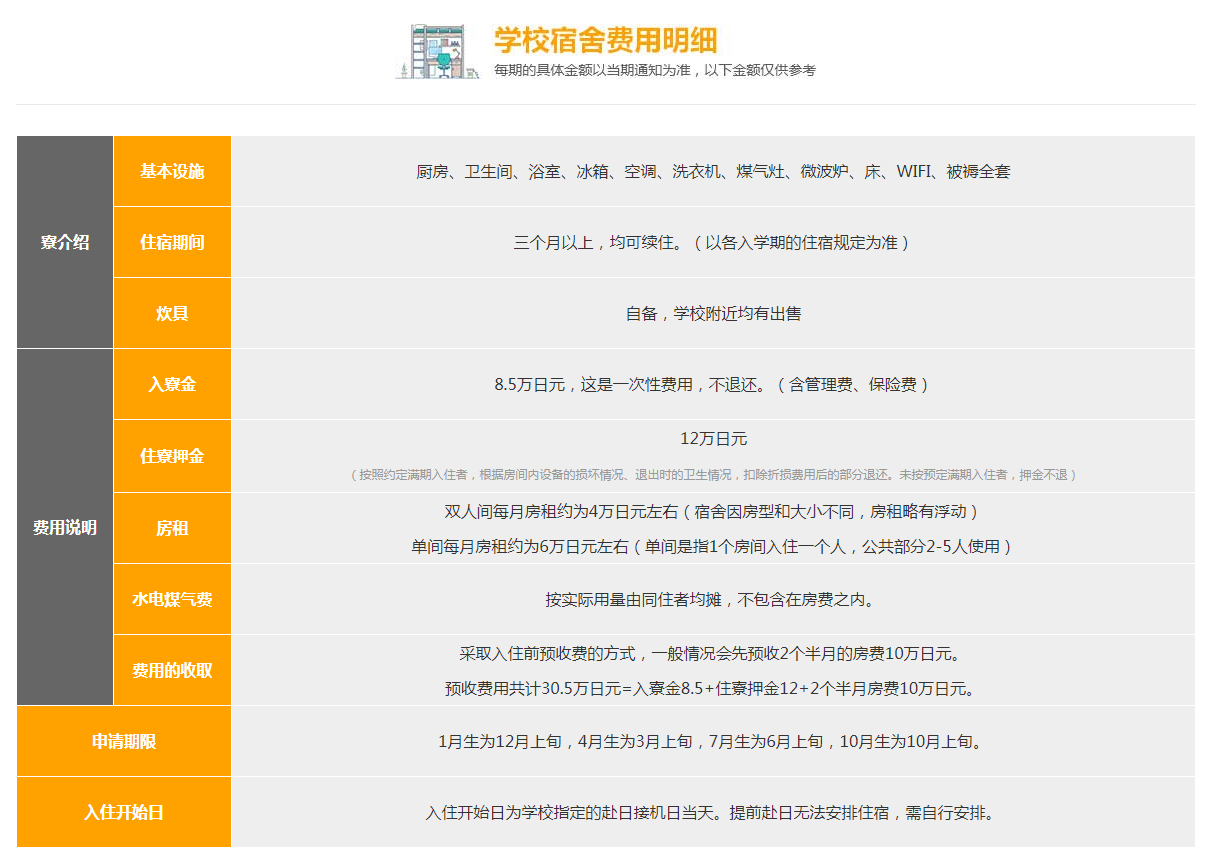Click the title 学校宿舍费用明细
Image resolution: width=1216 pixels, height=856 pixels.
pos(605,40)
